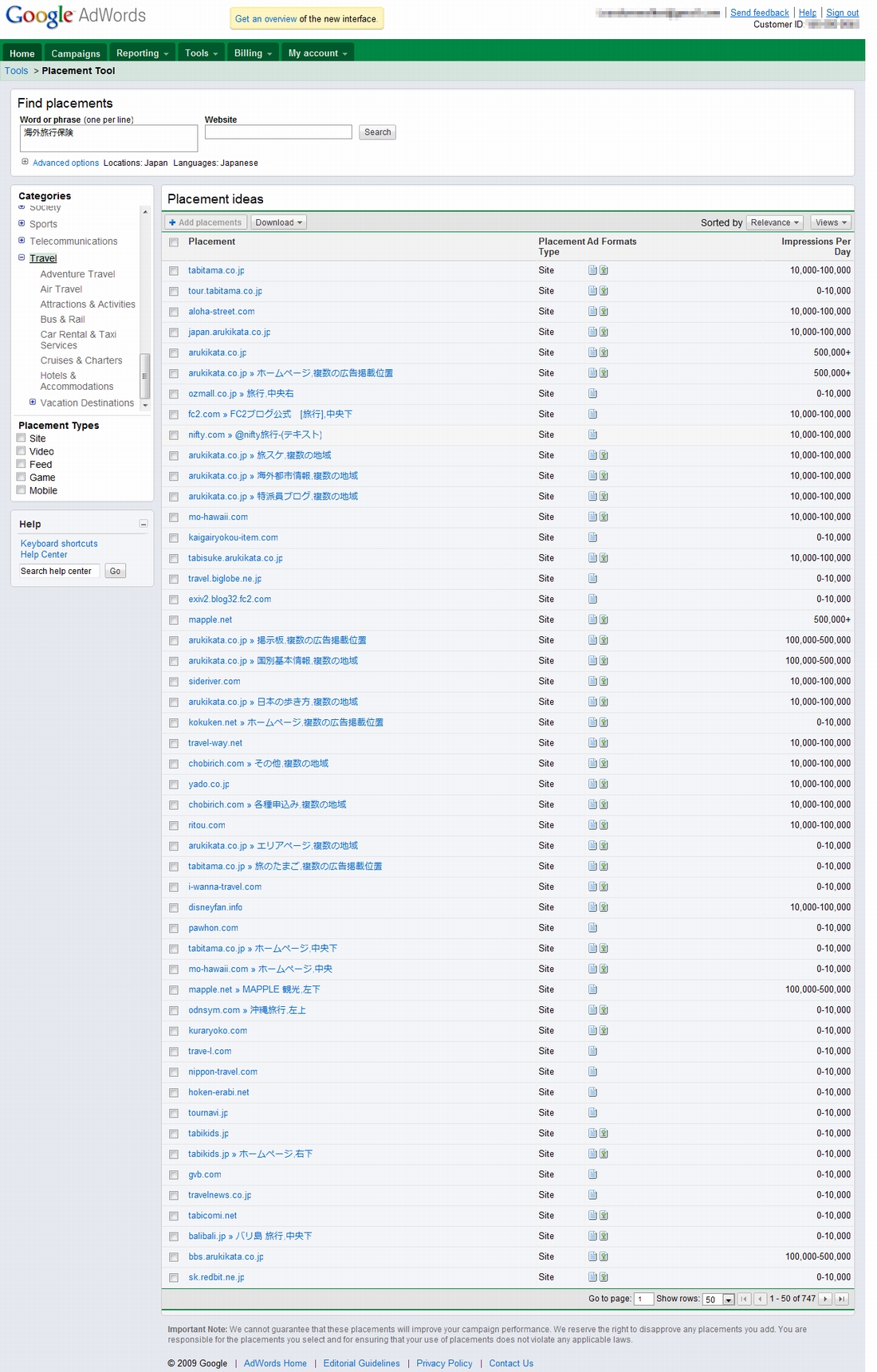877x1372 pixels.
Task: Open the Send feedback link
Action: [x=759, y=13]
